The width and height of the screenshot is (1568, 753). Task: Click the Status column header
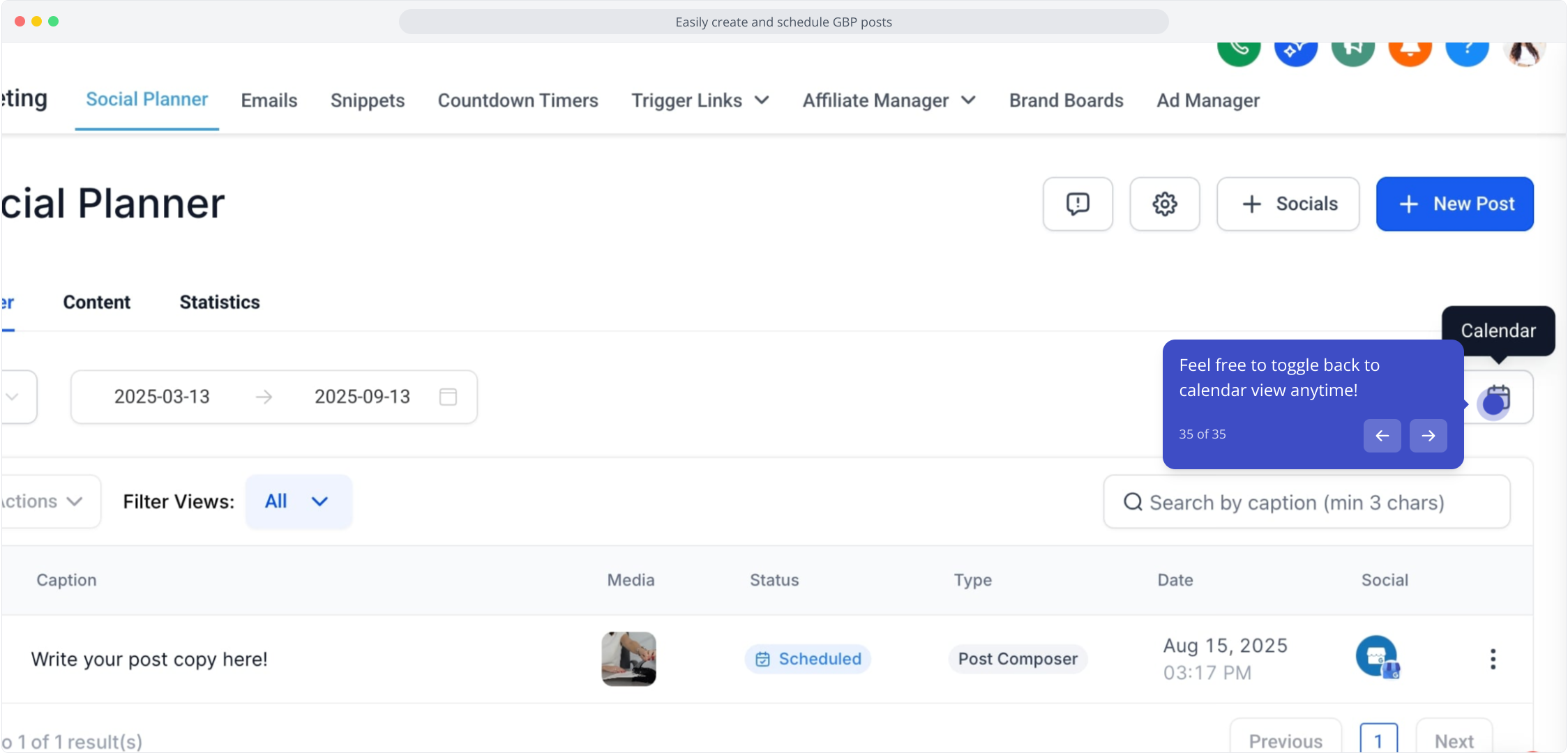[774, 580]
